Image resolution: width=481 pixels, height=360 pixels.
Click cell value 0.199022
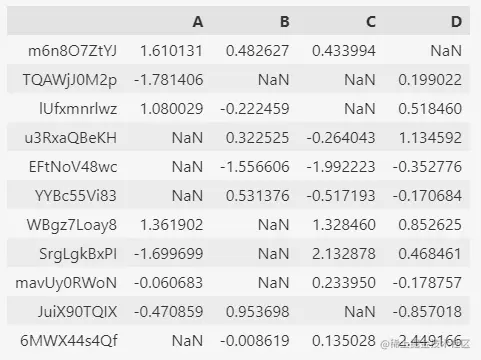(x=430, y=80)
